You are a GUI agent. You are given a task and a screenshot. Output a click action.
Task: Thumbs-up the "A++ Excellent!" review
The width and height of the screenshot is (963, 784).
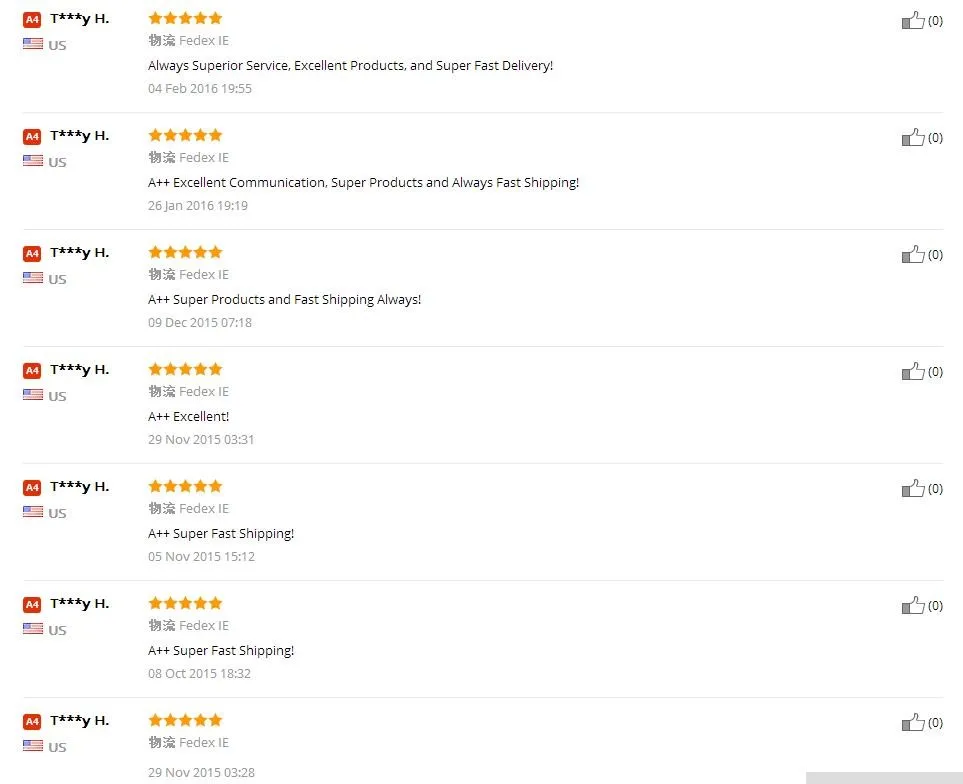click(913, 372)
